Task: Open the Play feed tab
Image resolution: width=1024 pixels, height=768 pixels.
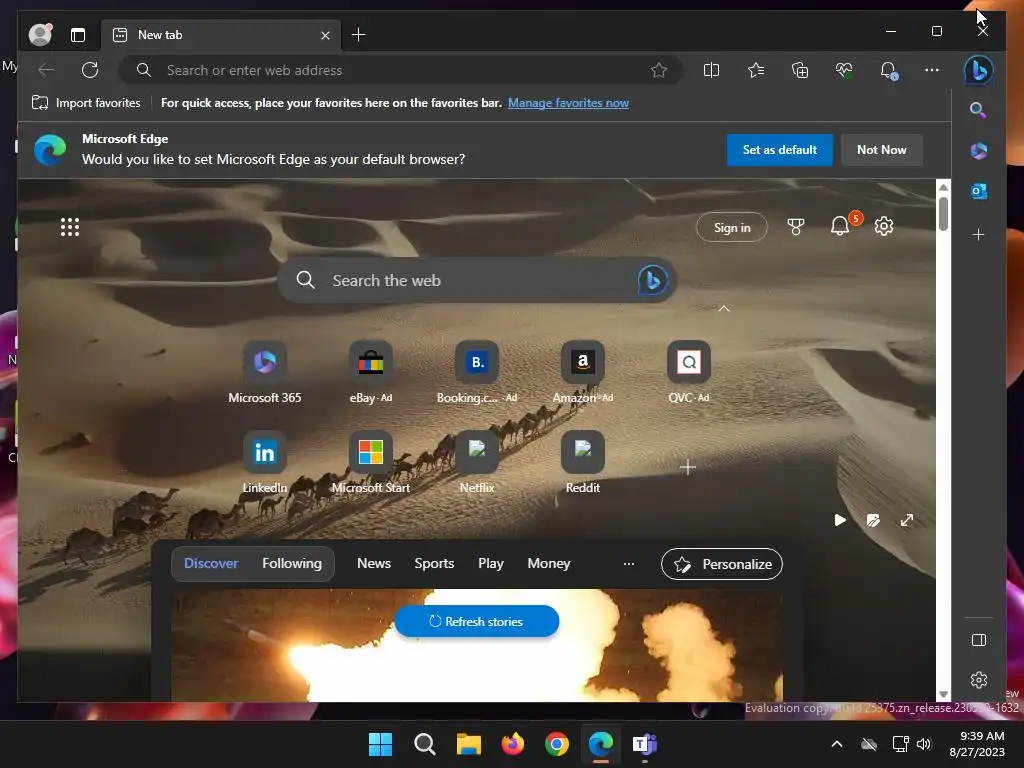Action: point(490,563)
